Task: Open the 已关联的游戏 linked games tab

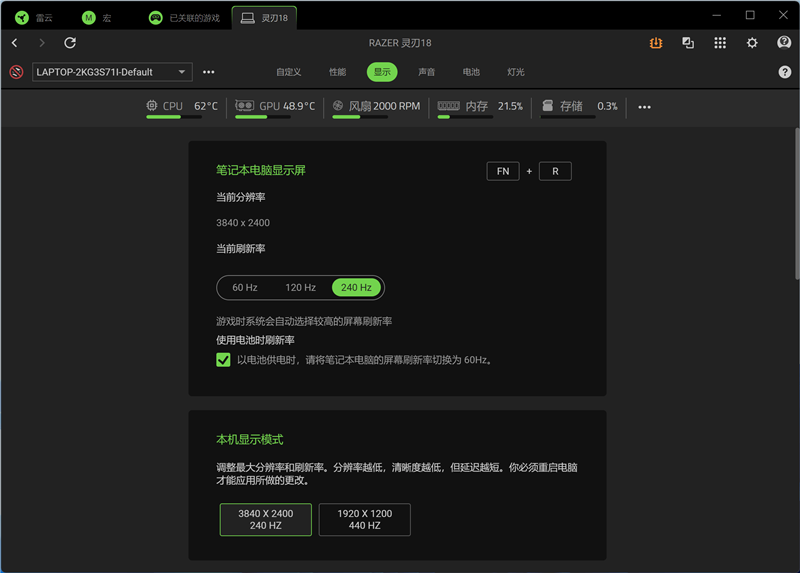Action: coord(184,18)
